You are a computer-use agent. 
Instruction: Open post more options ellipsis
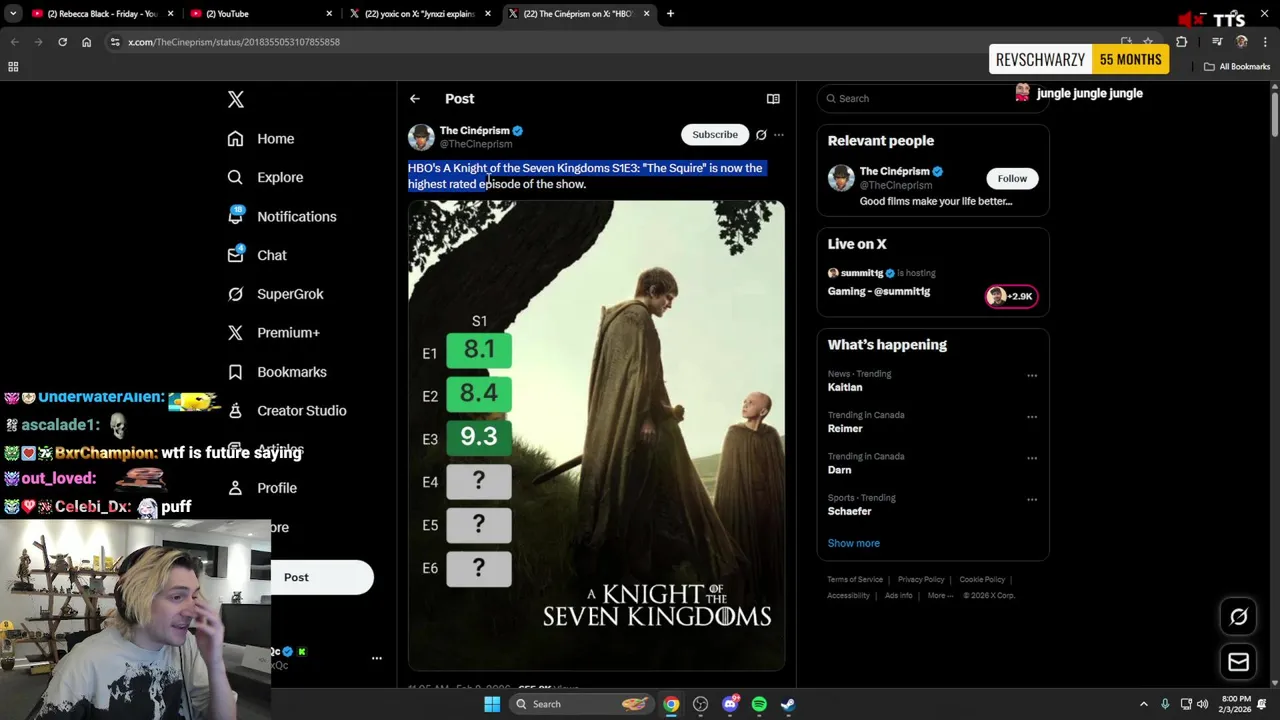(x=779, y=134)
